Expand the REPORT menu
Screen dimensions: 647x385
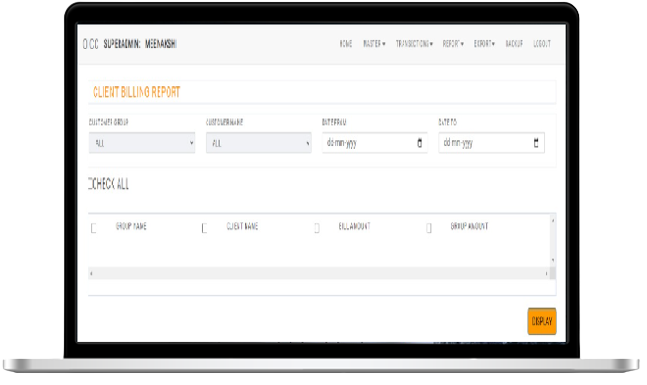[x=453, y=44]
